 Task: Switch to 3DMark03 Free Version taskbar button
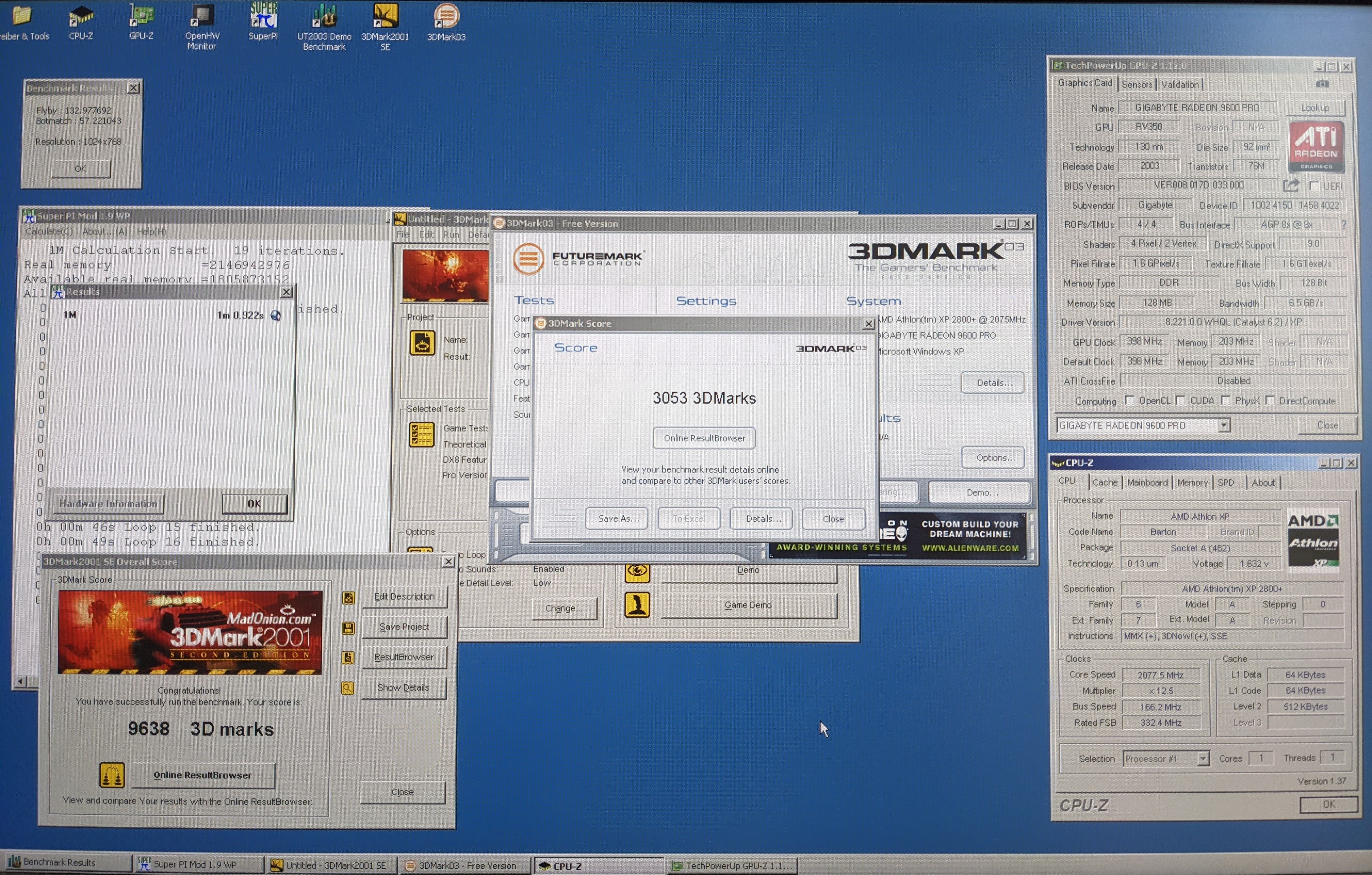465,865
